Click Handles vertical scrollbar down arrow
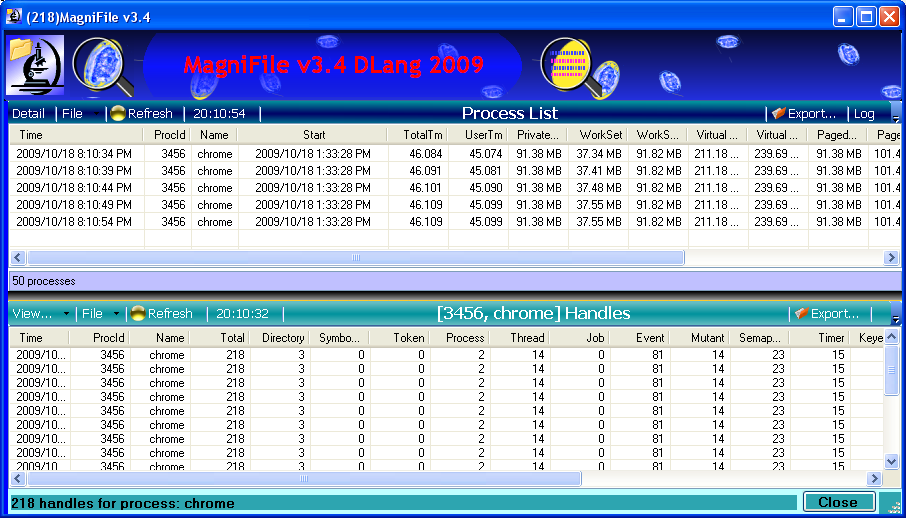Screen dimensions: 906x518 [892, 461]
